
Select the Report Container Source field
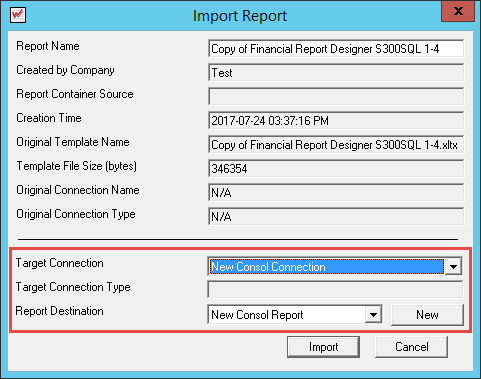point(336,97)
